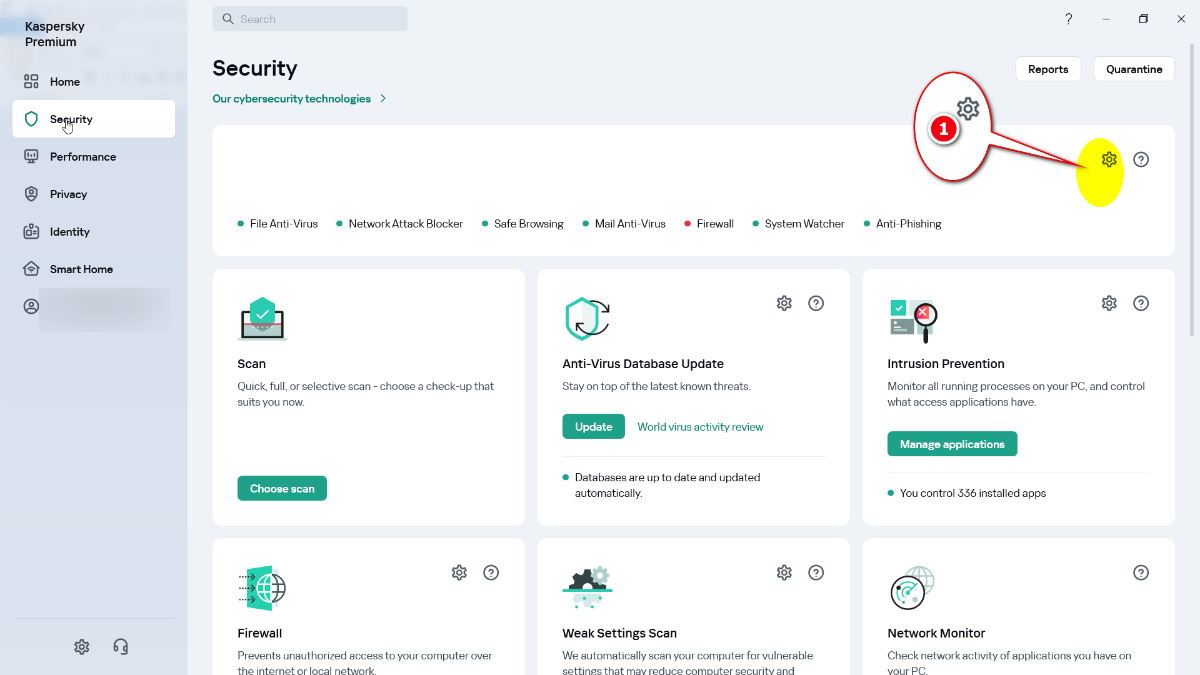Click Anti-Phishing status item
Viewport: 1200px width, 675px height.
coord(902,224)
